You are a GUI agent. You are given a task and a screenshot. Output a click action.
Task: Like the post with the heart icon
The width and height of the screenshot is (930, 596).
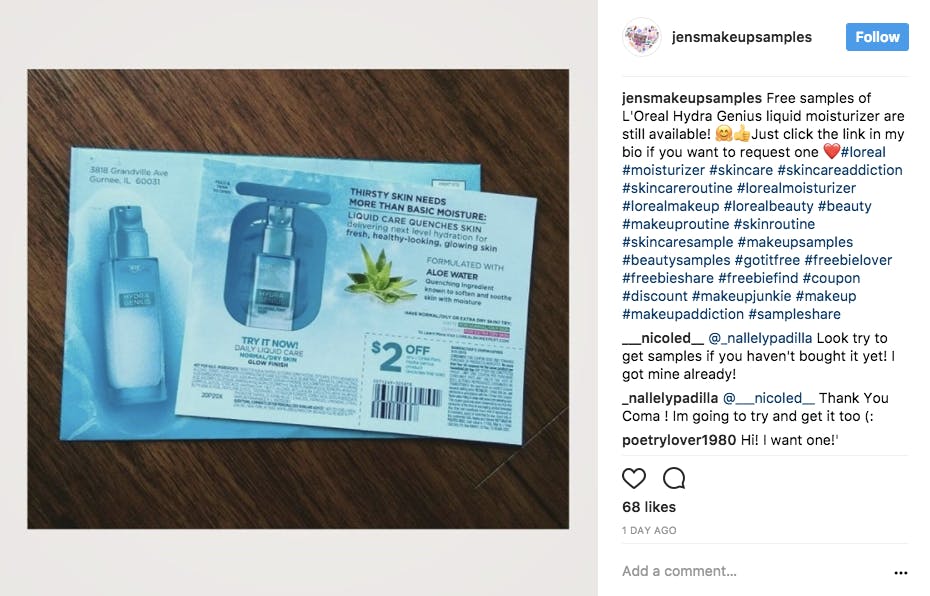tap(633, 478)
